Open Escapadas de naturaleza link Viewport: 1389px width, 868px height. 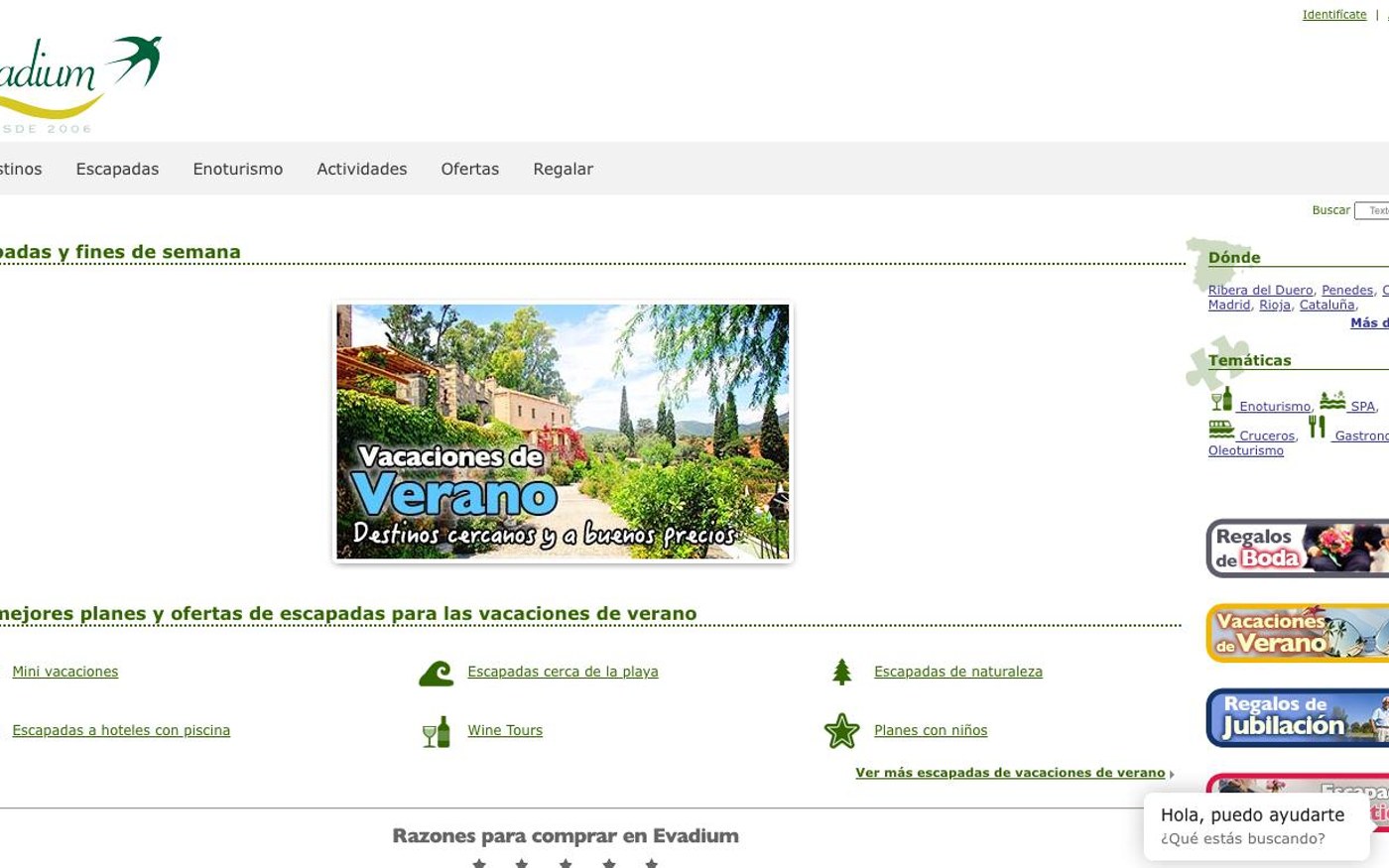point(958,672)
